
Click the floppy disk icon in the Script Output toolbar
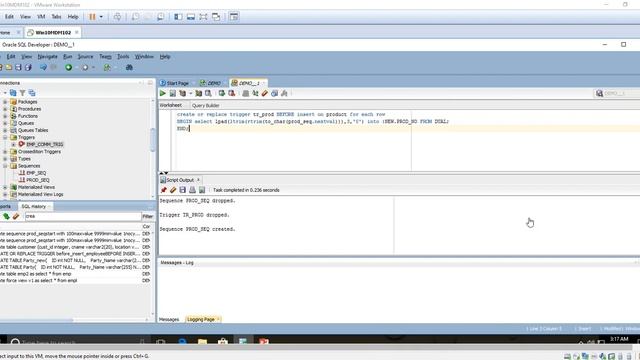click(182, 190)
